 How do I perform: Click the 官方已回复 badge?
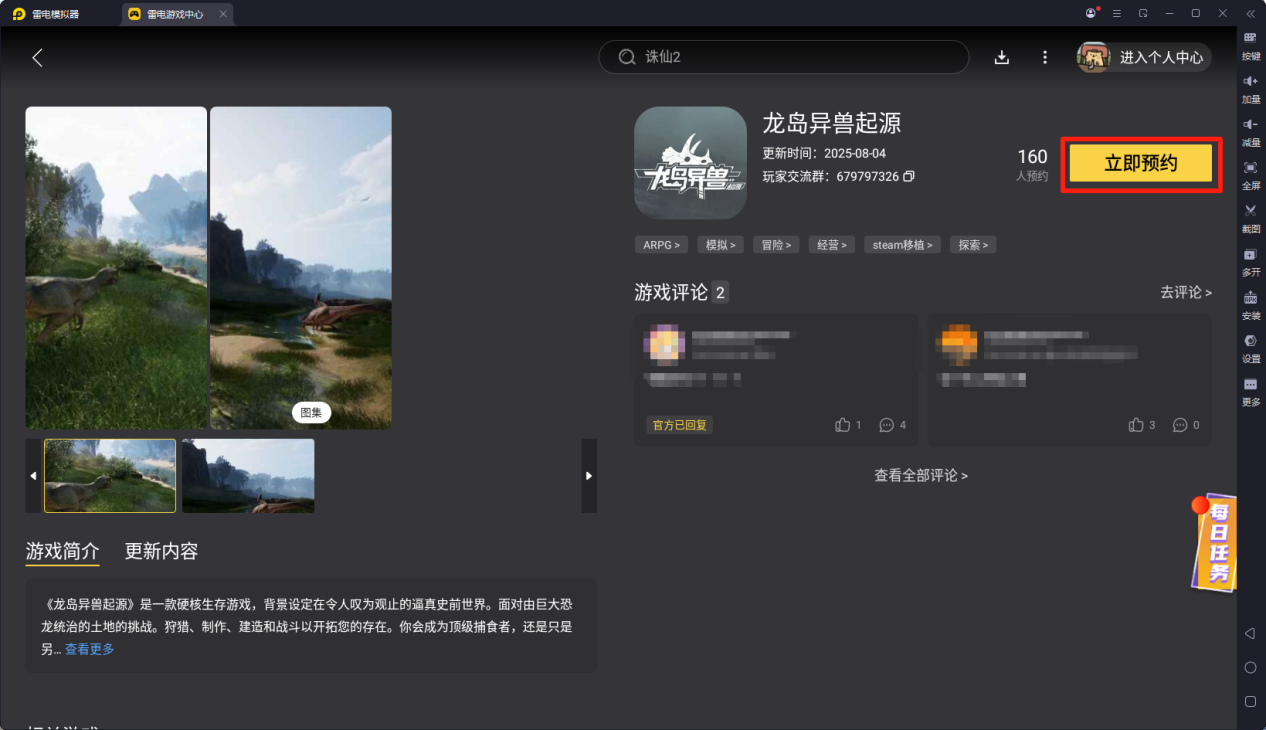point(680,425)
